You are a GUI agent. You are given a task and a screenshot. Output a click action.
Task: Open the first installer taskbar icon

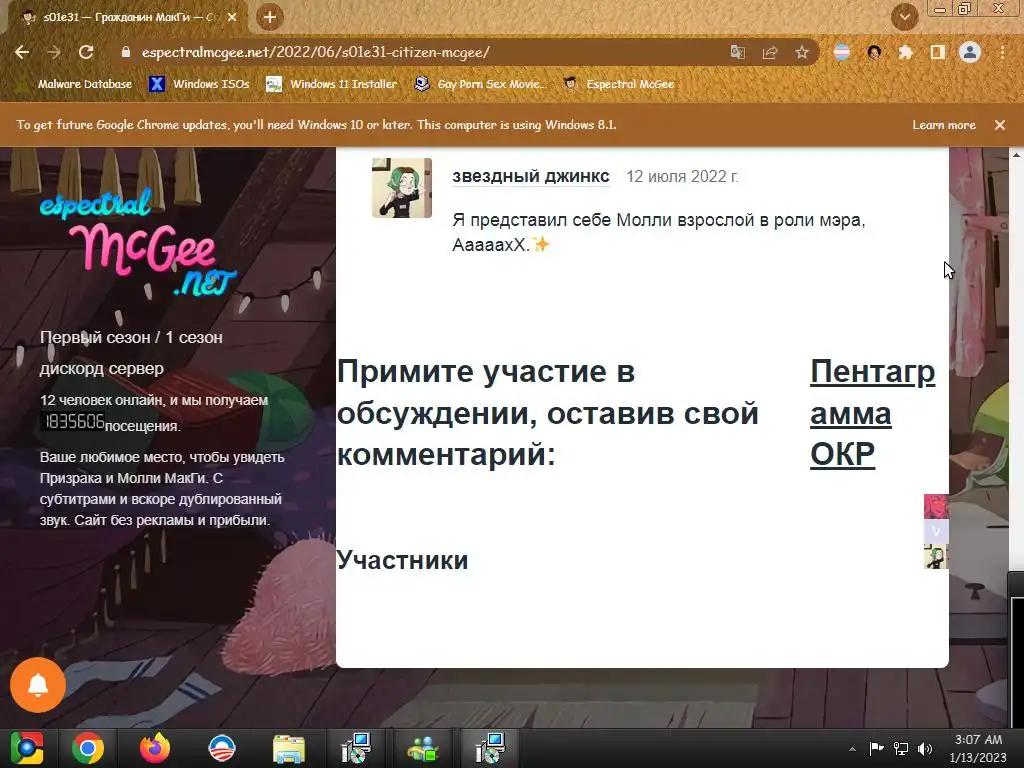point(356,748)
